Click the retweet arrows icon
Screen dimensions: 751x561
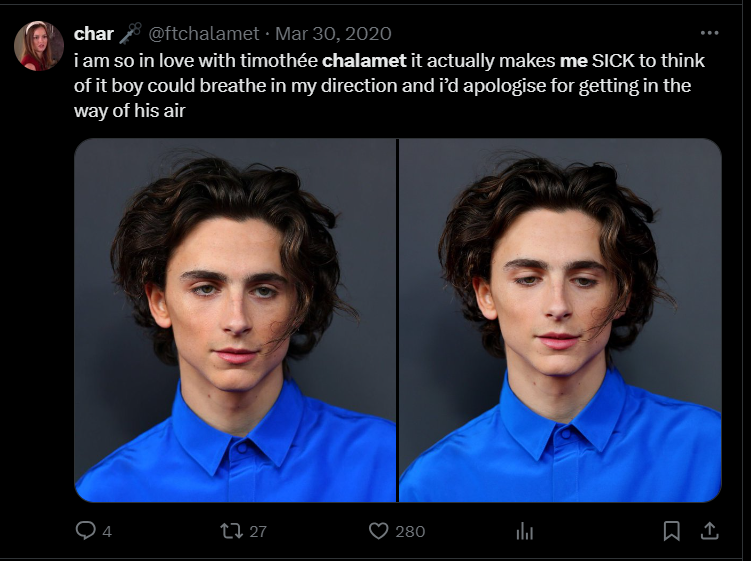coord(230,531)
